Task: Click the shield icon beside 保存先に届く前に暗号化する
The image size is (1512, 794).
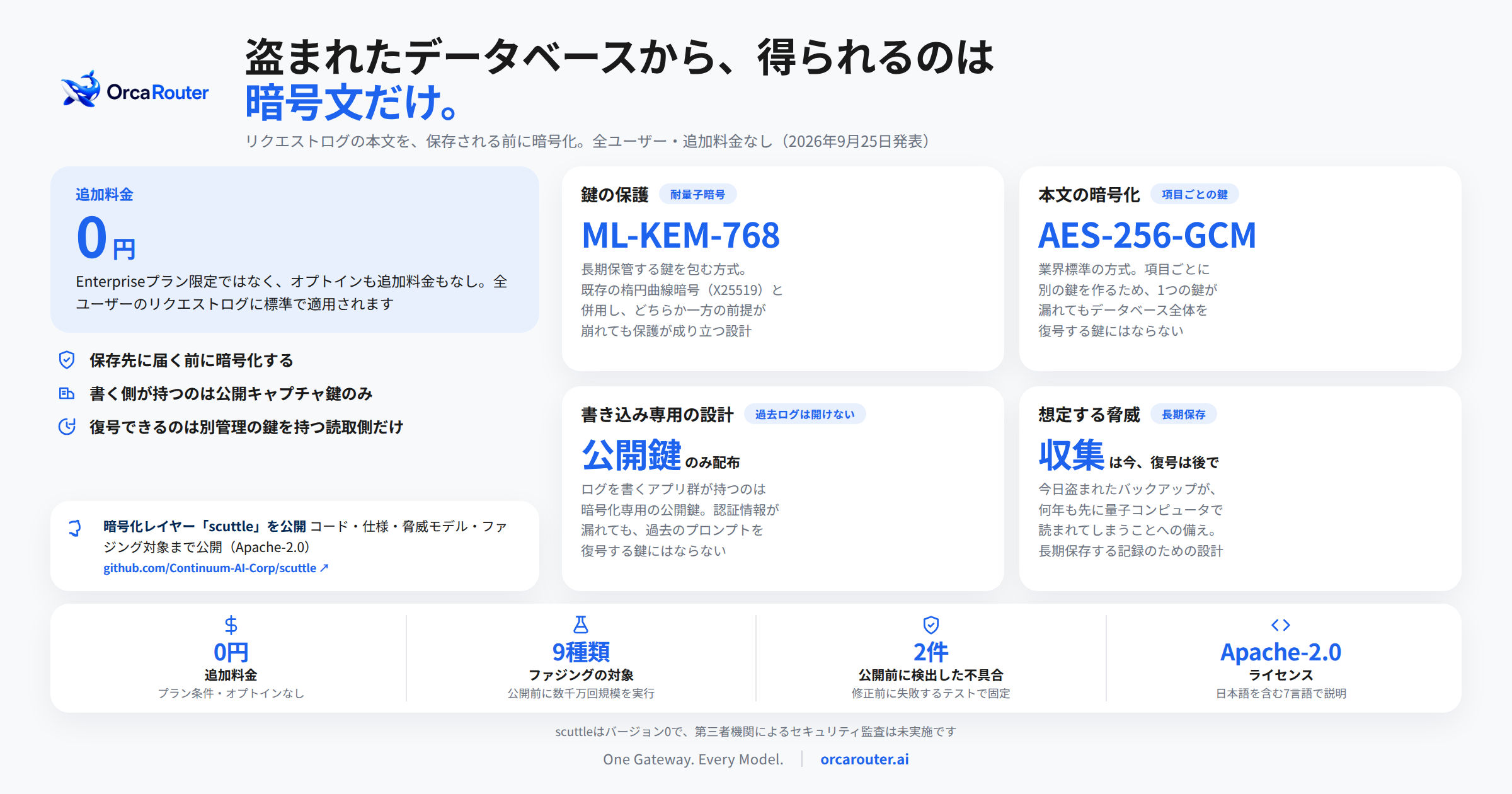Action: click(x=67, y=360)
